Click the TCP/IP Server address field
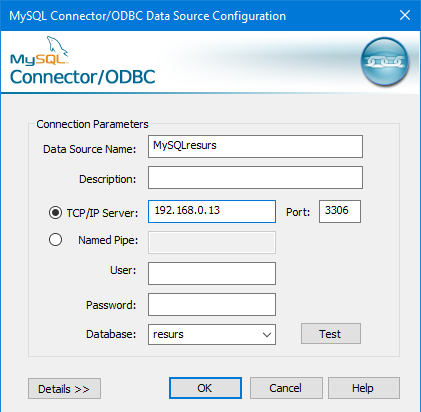The width and height of the screenshot is (421, 412). coord(212,211)
